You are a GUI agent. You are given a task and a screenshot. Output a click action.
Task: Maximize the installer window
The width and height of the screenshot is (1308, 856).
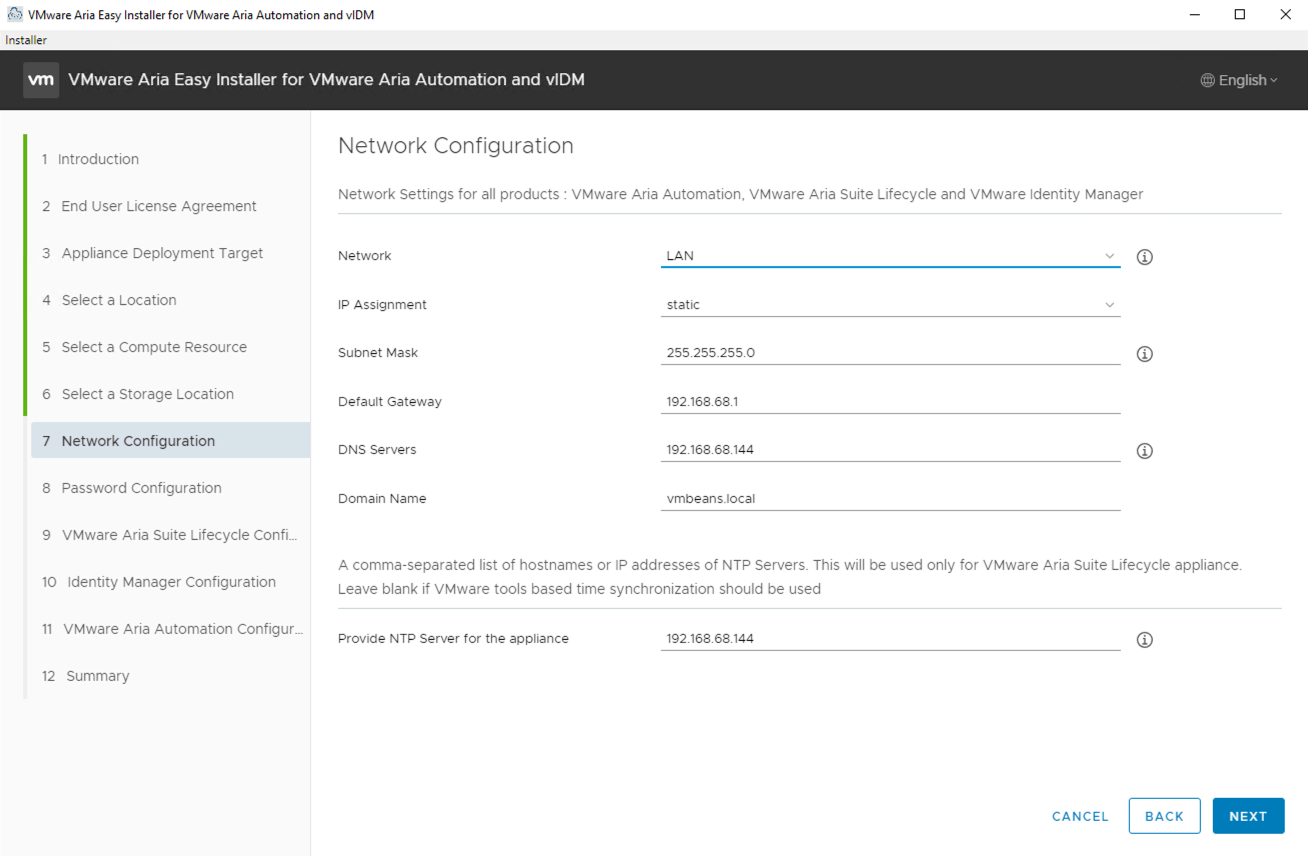1240,14
